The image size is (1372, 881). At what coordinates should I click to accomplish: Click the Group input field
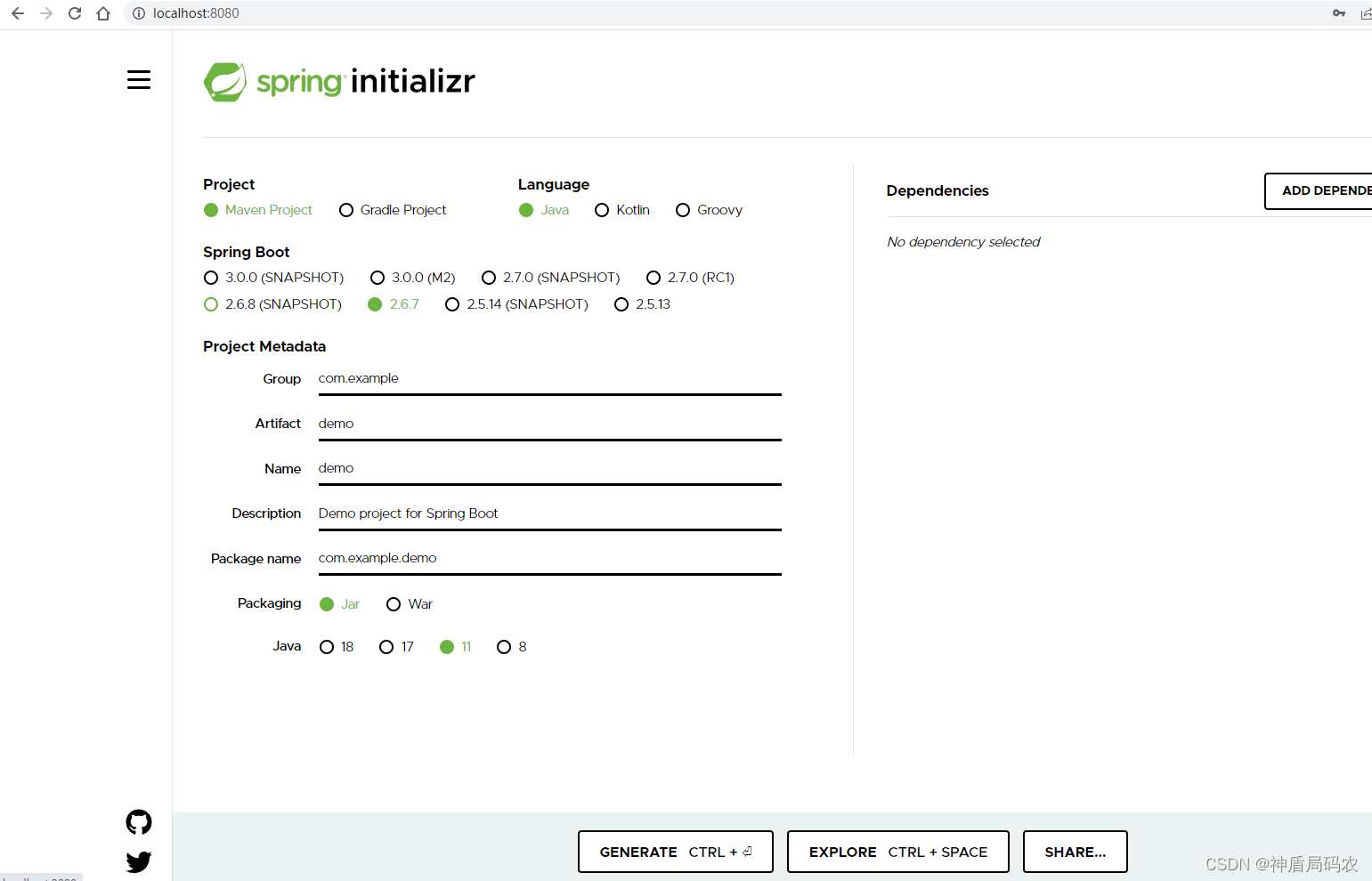click(550, 379)
